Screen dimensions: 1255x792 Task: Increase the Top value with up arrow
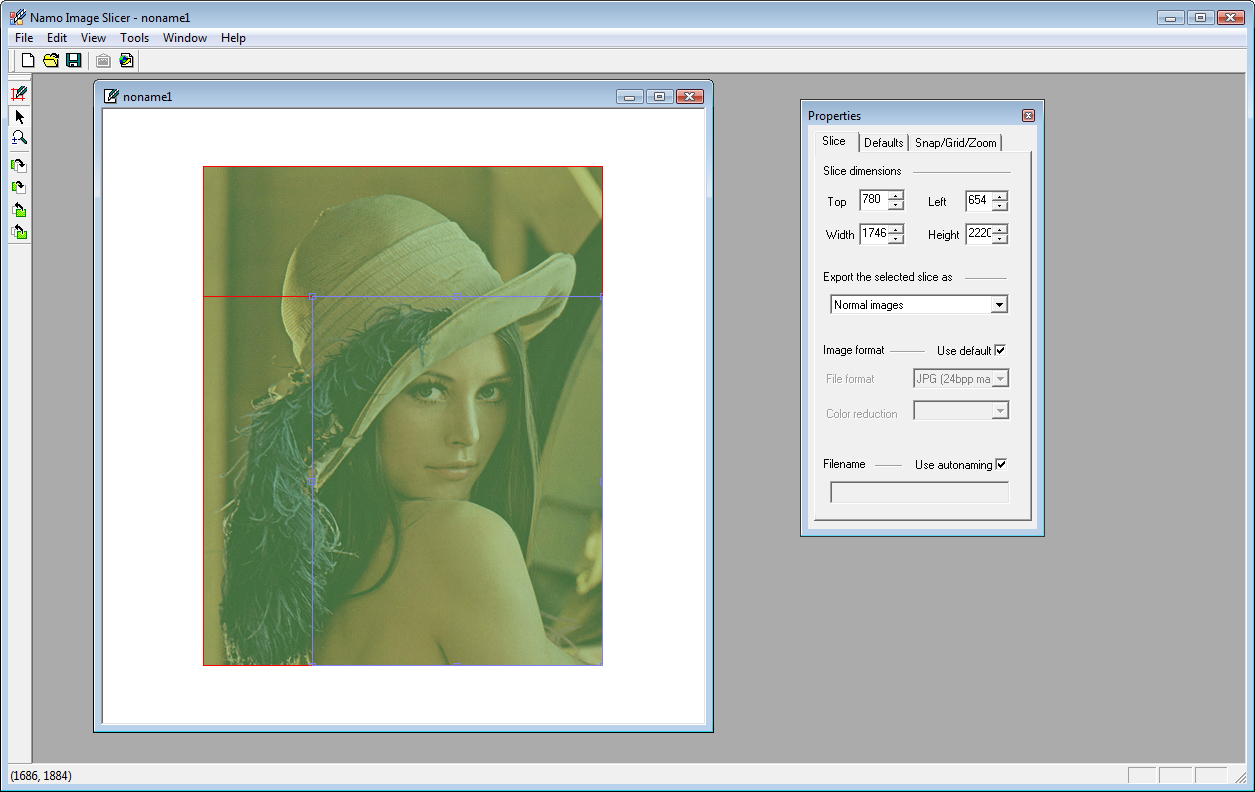(895, 196)
